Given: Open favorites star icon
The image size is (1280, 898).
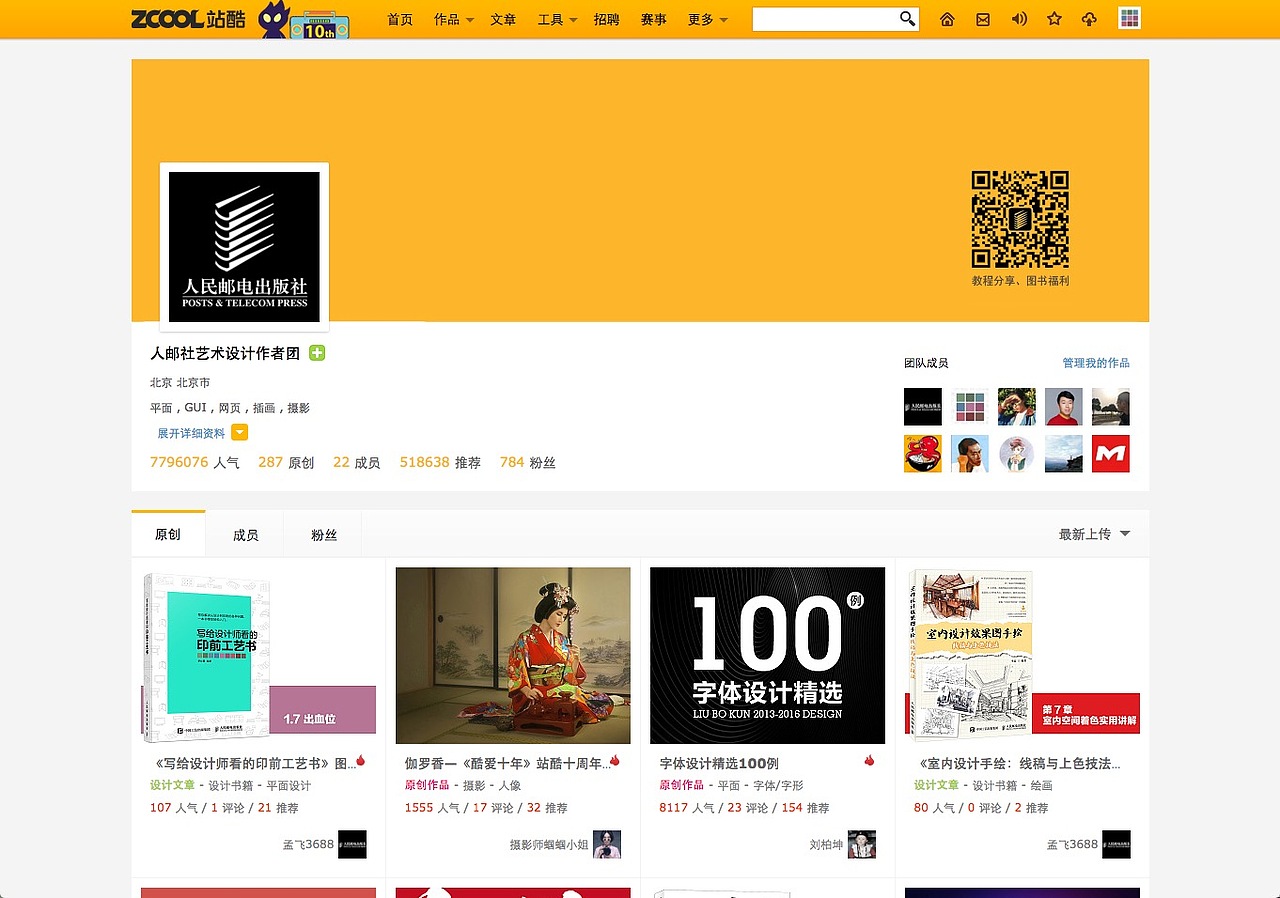Looking at the screenshot, I should tap(1054, 19).
